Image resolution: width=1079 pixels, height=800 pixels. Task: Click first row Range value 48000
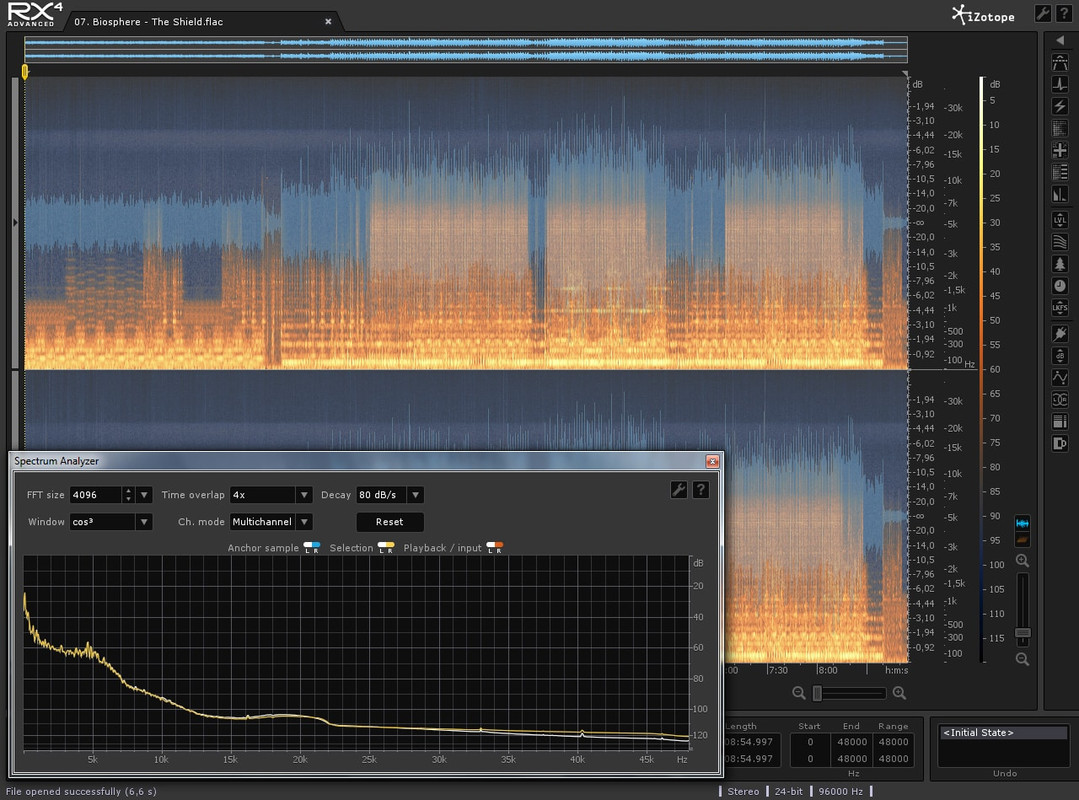893,742
